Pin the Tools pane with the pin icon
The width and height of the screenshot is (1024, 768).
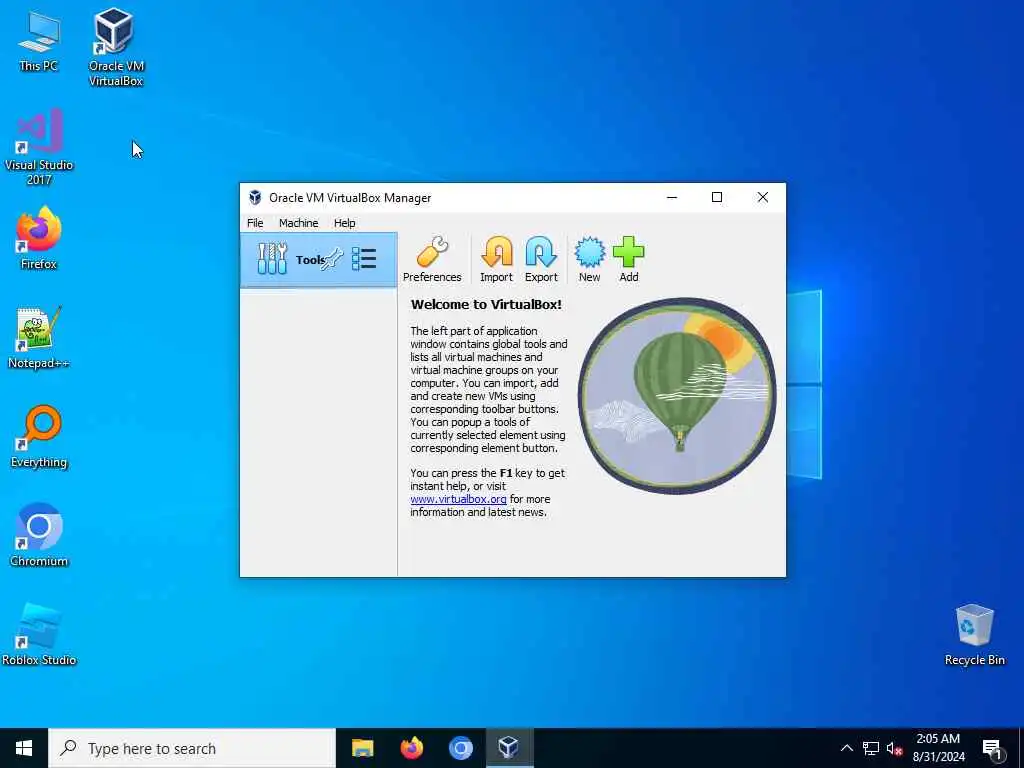(x=332, y=259)
